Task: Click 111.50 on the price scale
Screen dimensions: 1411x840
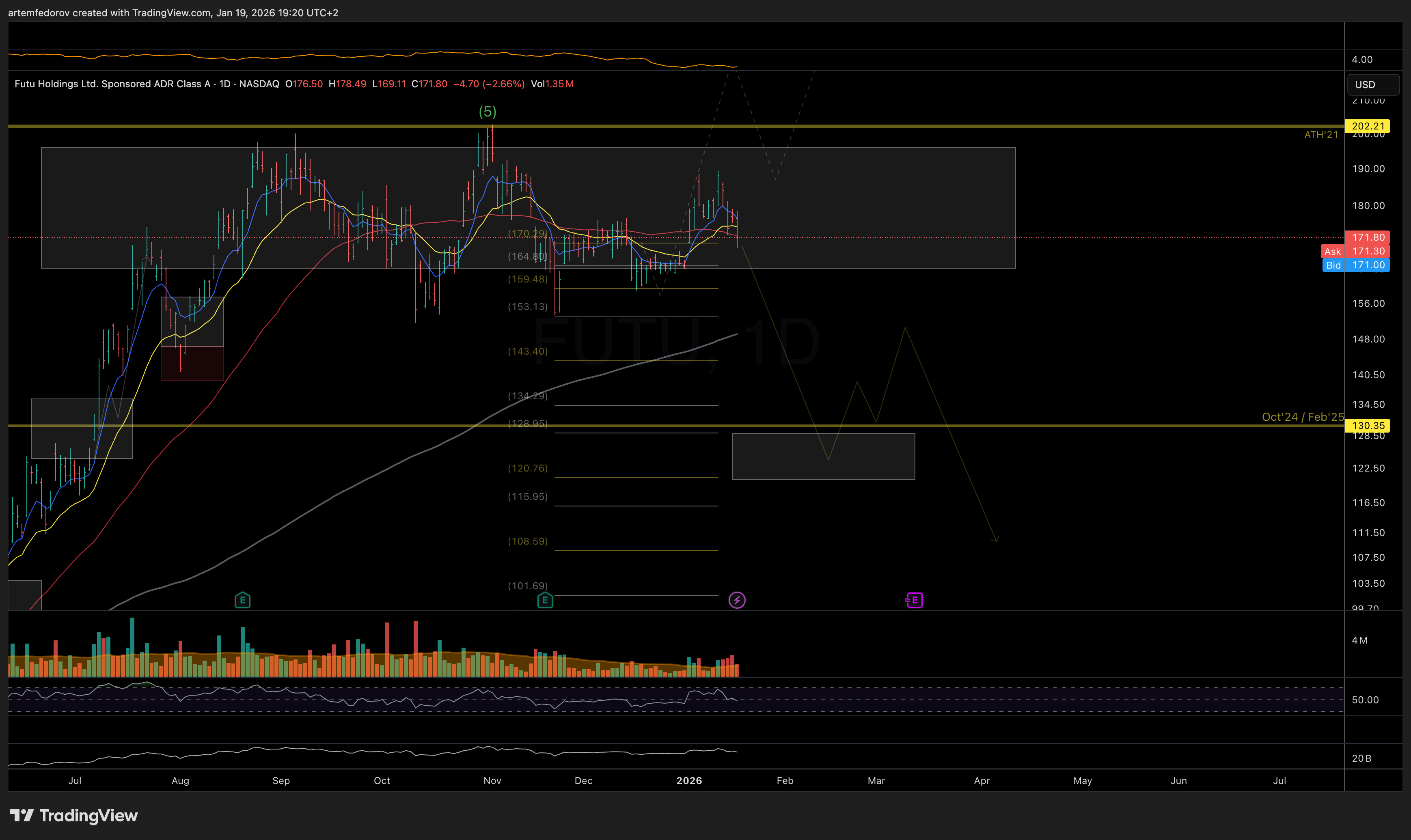Action: tap(1368, 533)
